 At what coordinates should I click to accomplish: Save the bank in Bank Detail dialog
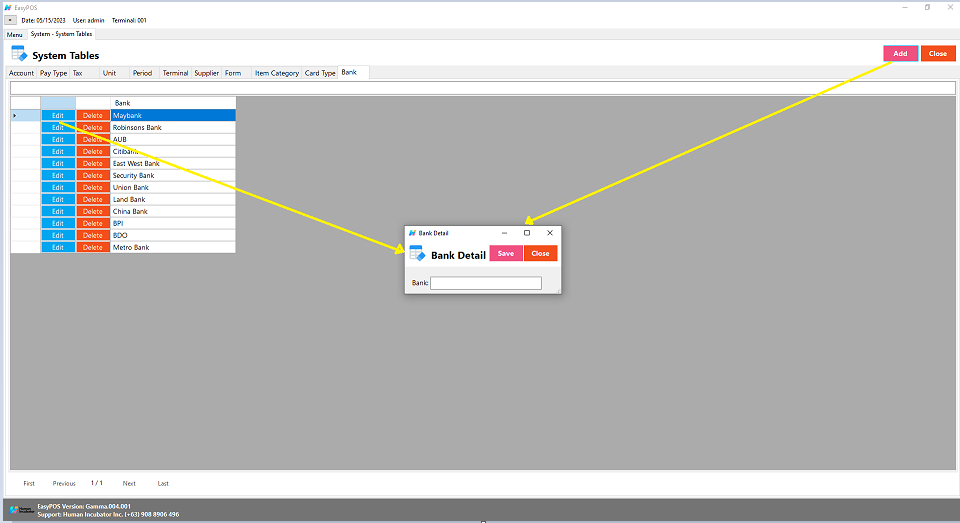506,254
